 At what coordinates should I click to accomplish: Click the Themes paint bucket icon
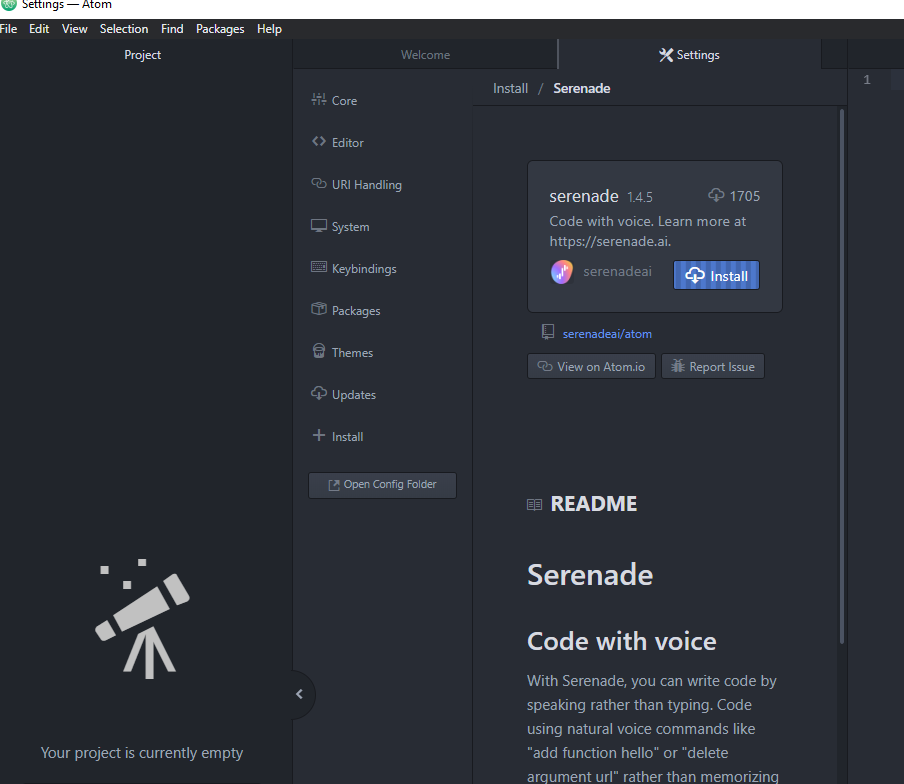(x=319, y=350)
